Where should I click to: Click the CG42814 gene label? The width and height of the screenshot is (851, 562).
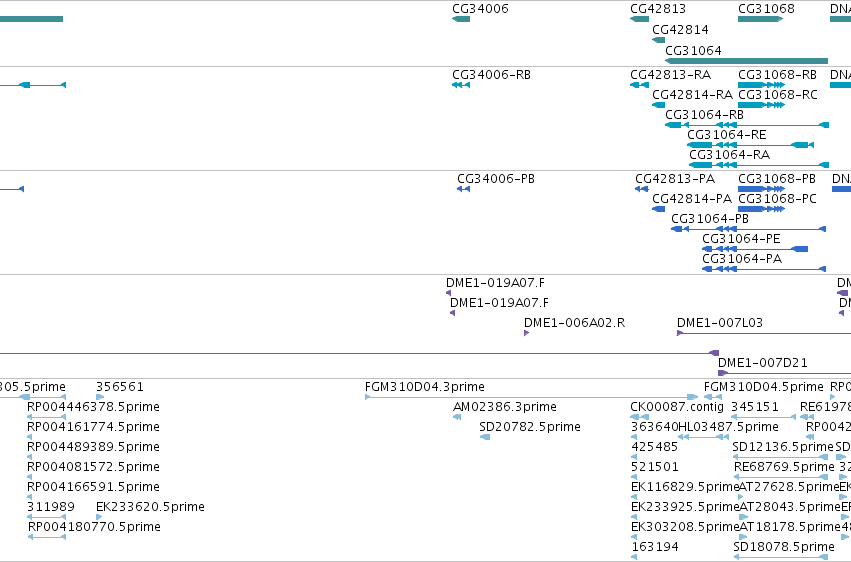[x=680, y=29]
